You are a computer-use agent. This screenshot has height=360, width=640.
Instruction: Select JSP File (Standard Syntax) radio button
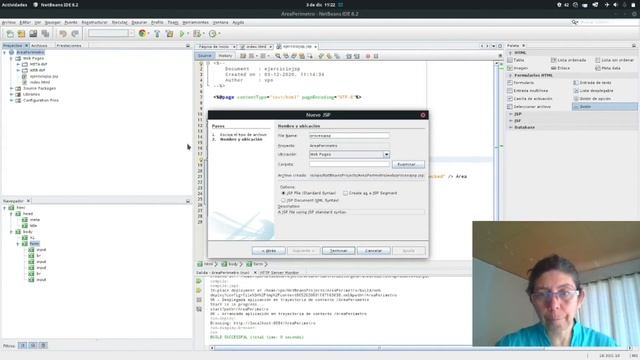tap(283, 193)
